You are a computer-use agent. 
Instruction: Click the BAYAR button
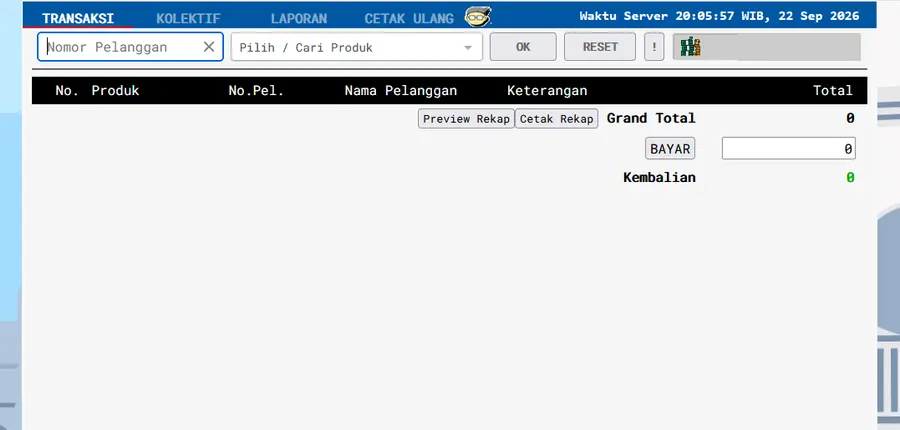click(x=670, y=149)
